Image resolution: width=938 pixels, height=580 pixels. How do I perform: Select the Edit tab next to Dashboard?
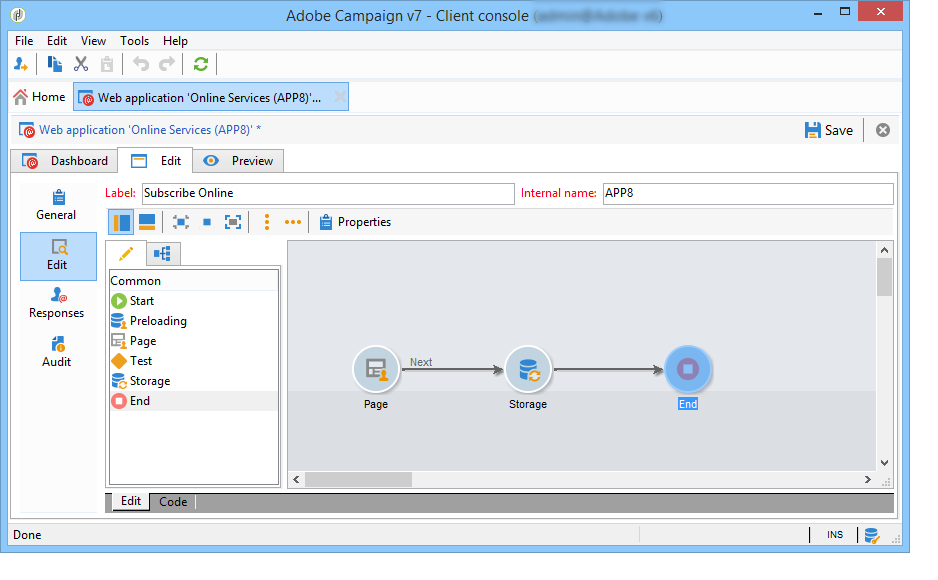click(156, 161)
